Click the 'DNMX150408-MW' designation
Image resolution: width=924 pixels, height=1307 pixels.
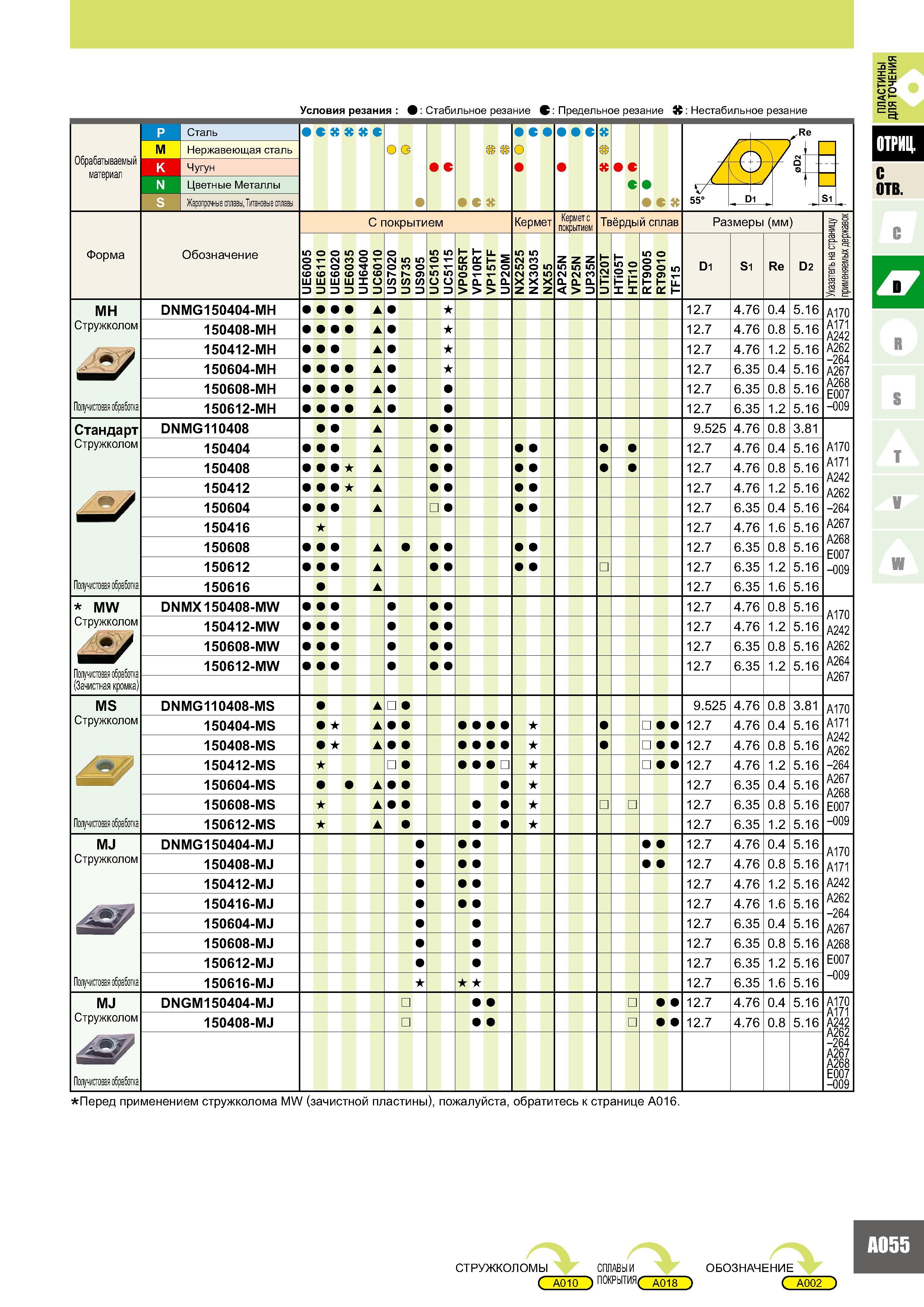220,607
